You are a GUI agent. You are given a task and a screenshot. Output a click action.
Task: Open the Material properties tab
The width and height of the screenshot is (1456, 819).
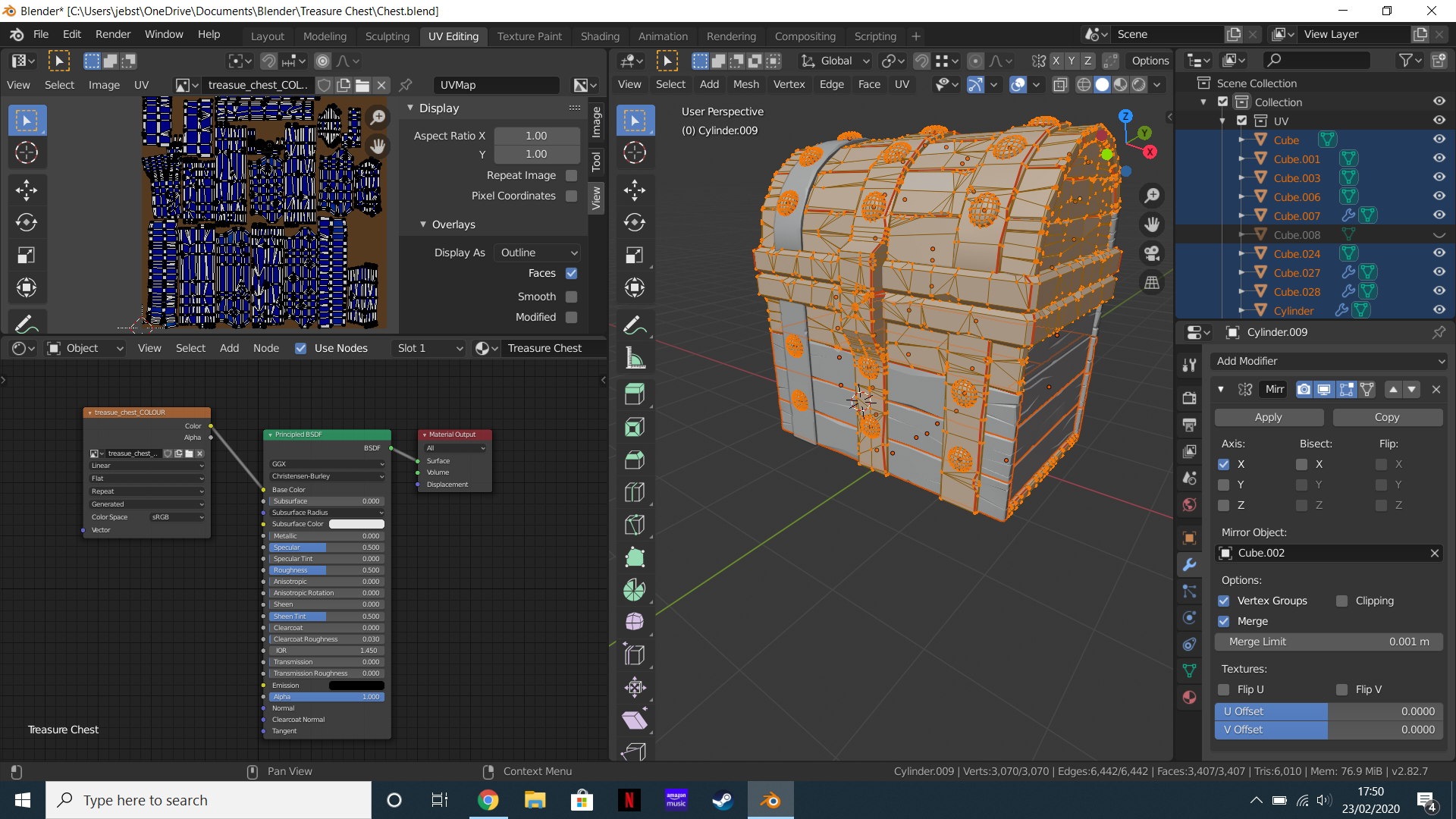[x=1189, y=697]
